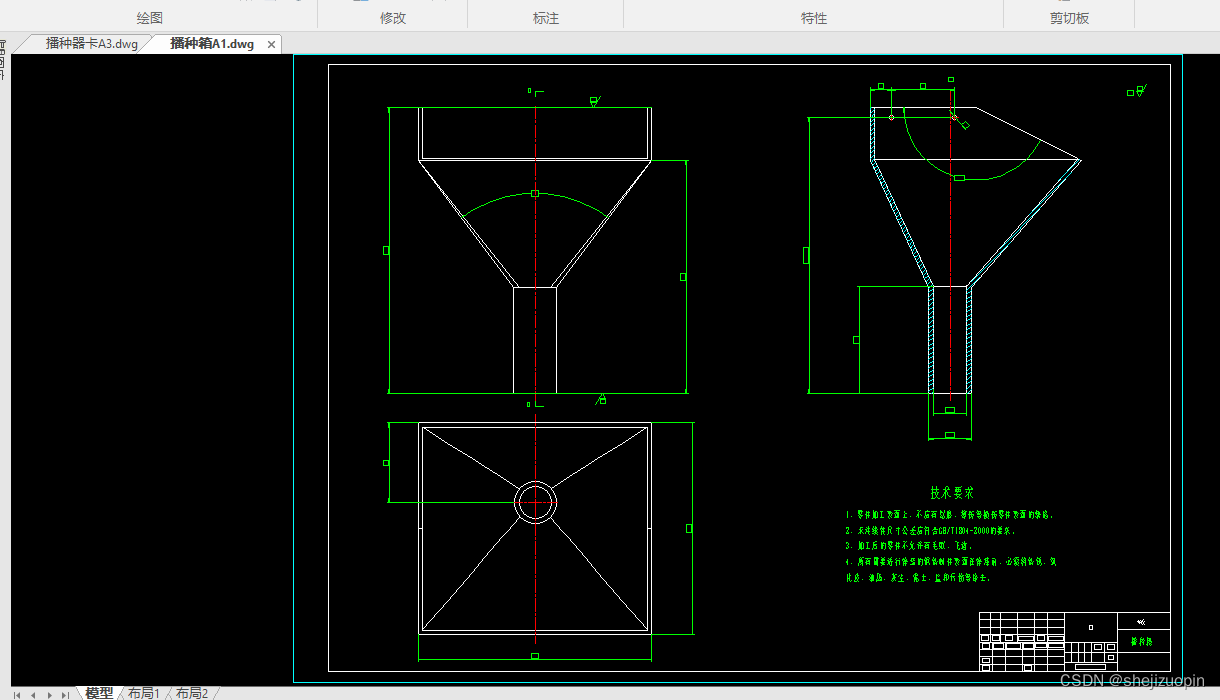
Task: Click the 剪切板 ribbon panel label
Action: [1069, 18]
